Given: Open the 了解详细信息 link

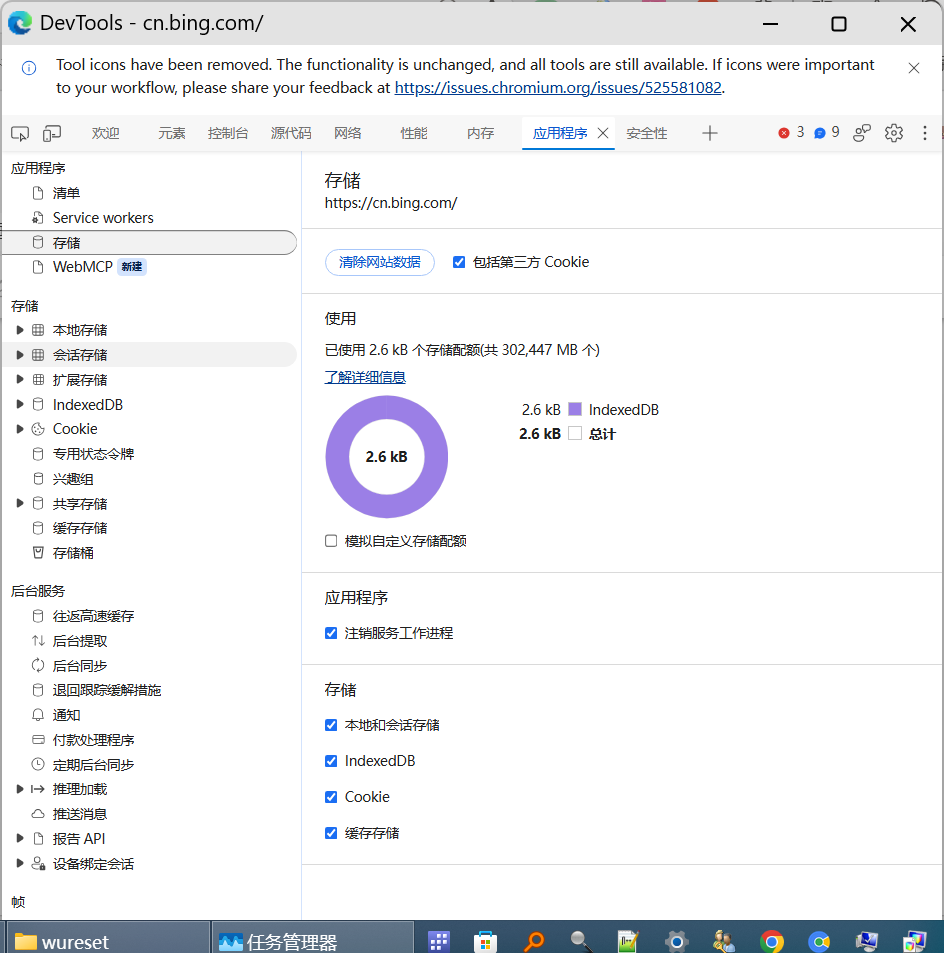Looking at the screenshot, I should click(365, 377).
